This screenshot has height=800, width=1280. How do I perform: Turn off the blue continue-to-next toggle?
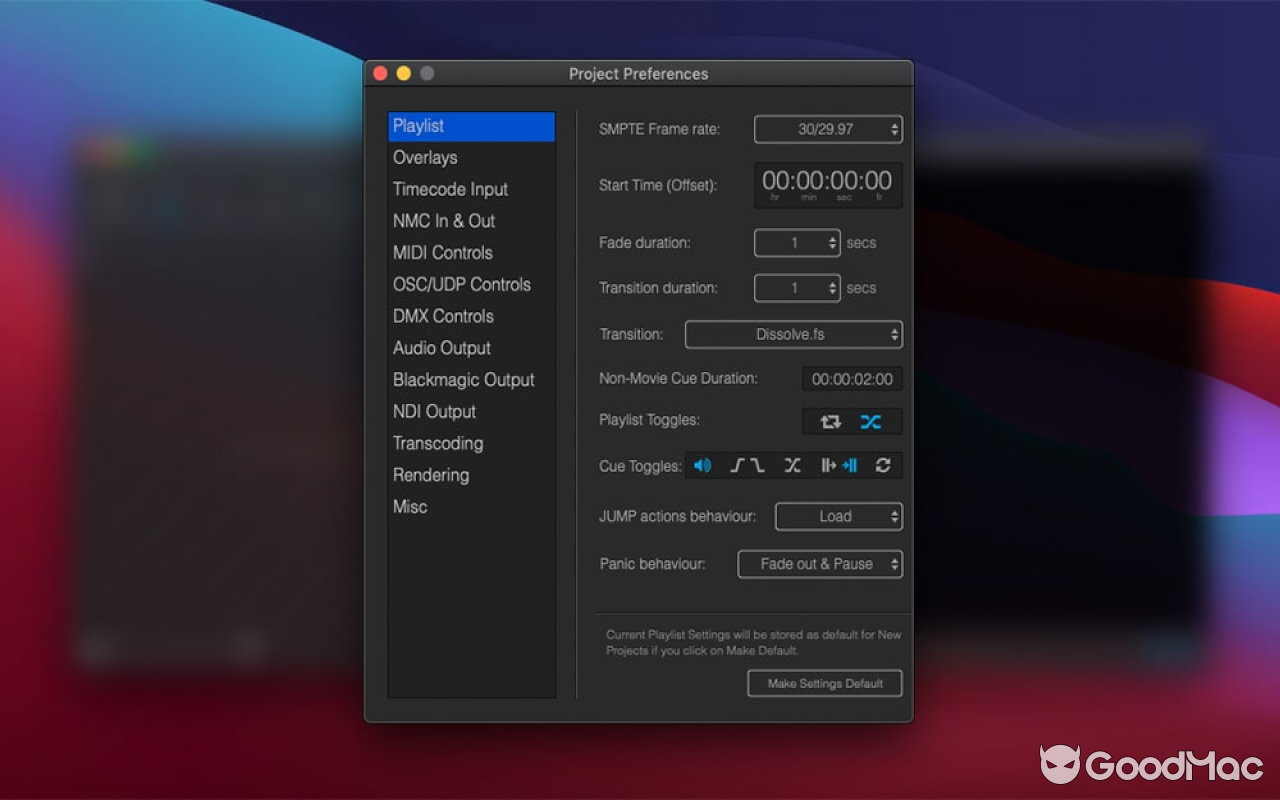pyautogui.click(x=851, y=465)
